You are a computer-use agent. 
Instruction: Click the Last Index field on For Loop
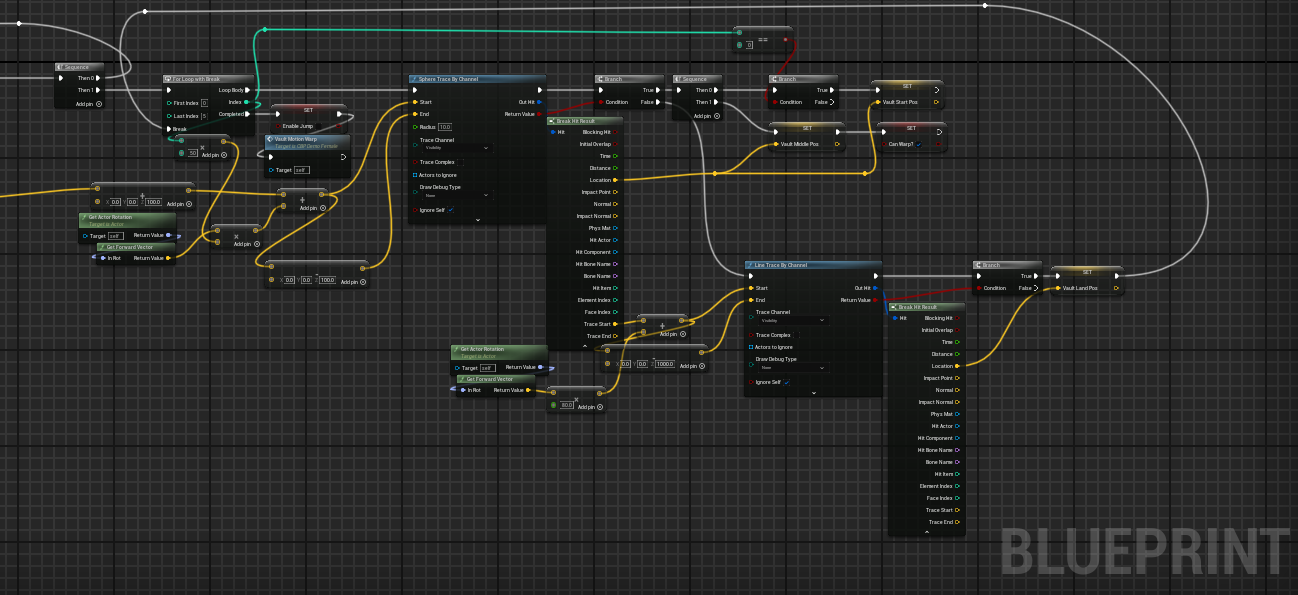pos(204,116)
